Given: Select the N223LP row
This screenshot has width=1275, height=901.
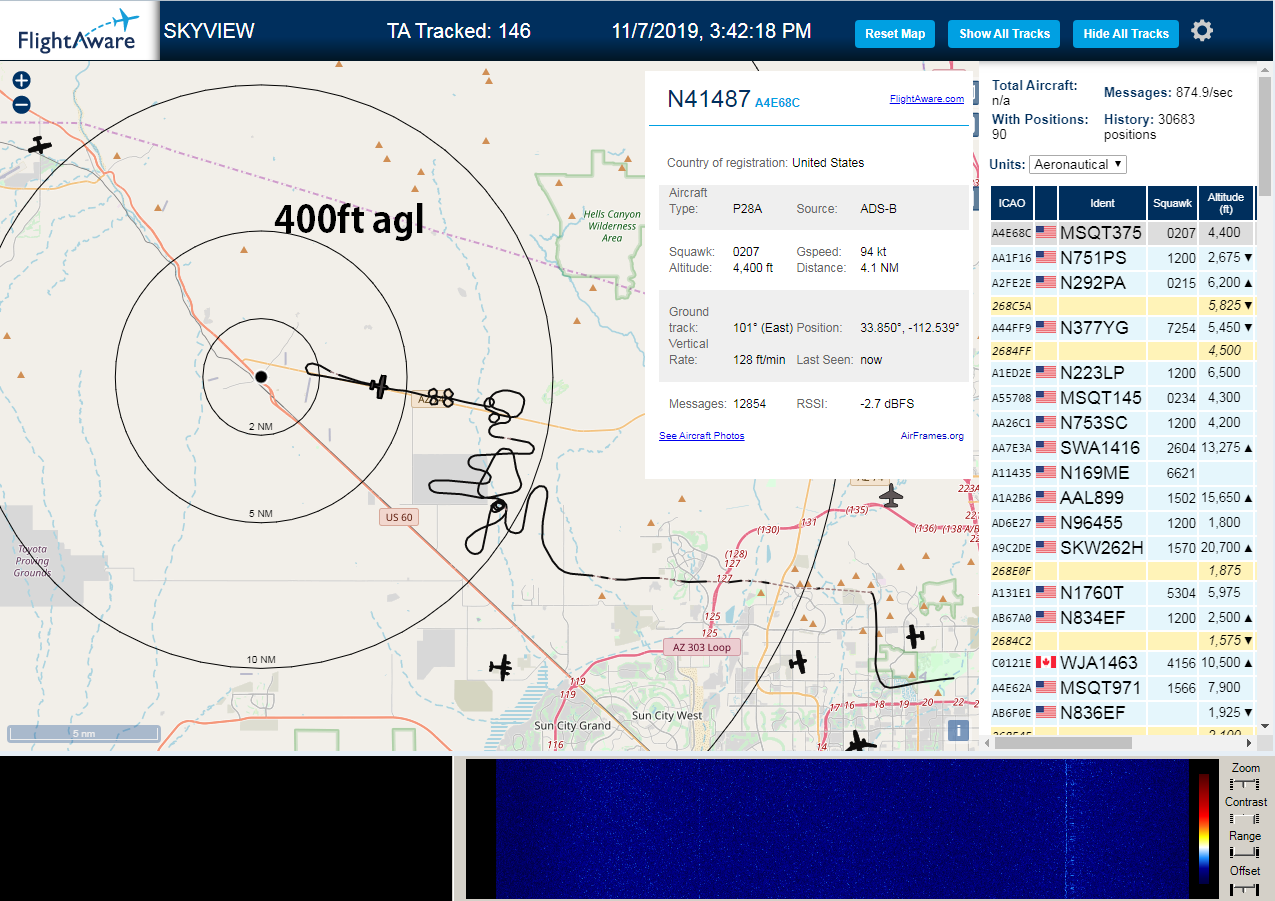Looking at the screenshot, I should (x=1123, y=372).
